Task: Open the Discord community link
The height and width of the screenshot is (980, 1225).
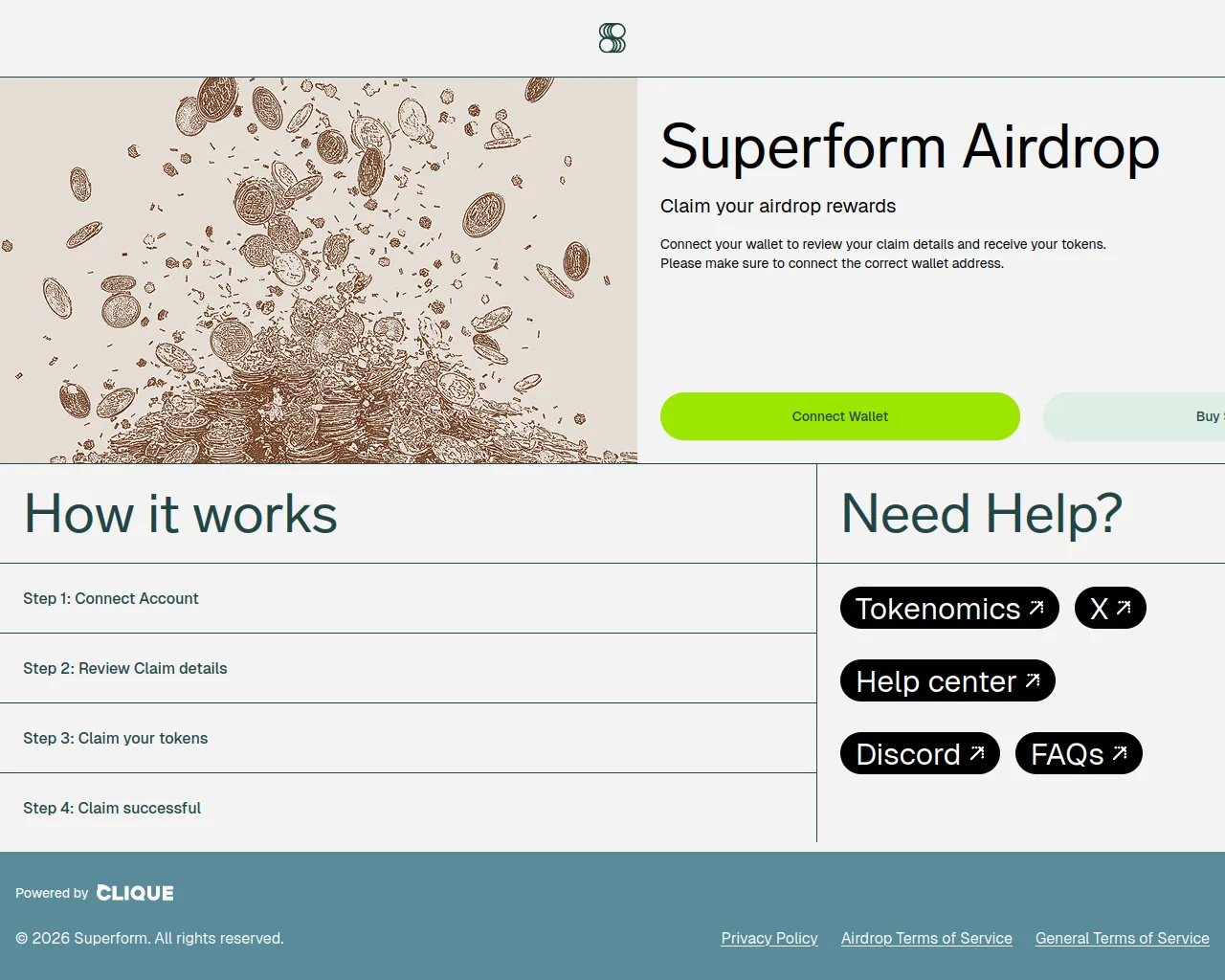Action: (x=920, y=753)
